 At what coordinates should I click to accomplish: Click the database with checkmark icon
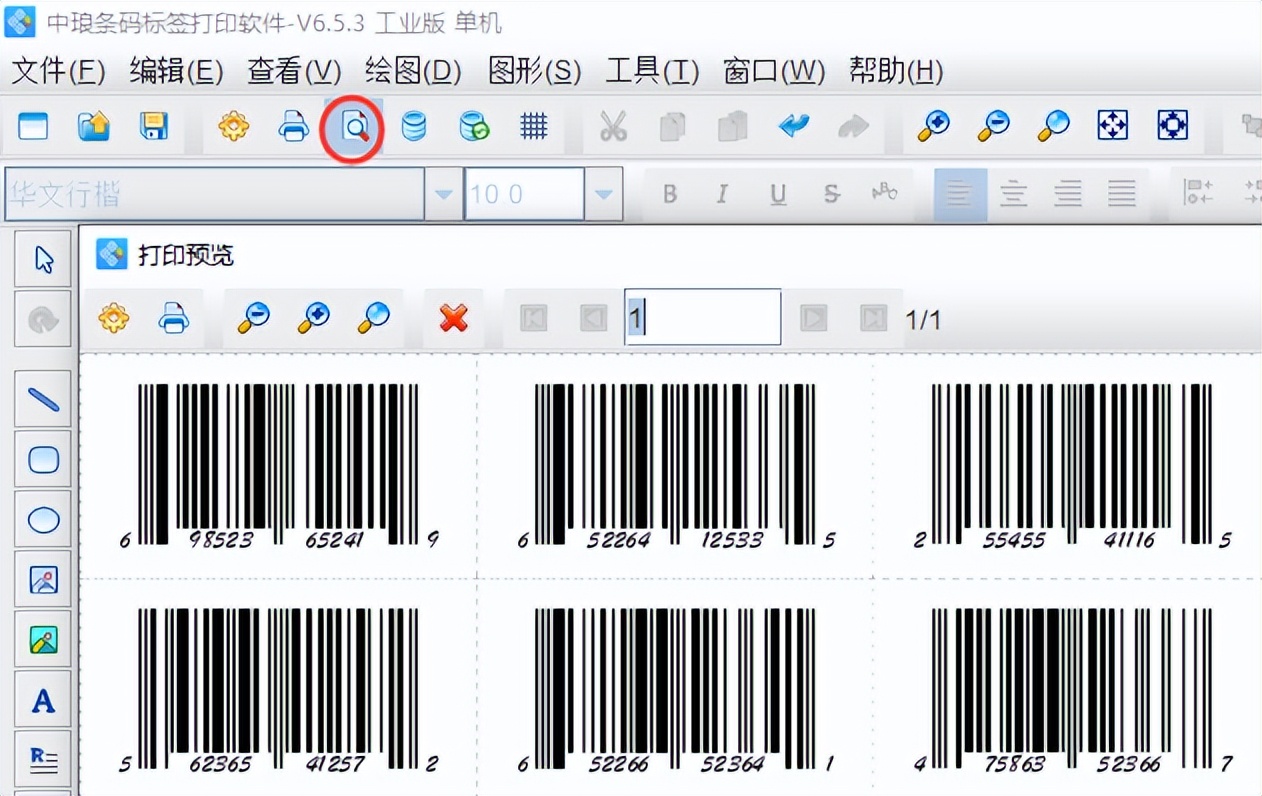coord(473,126)
